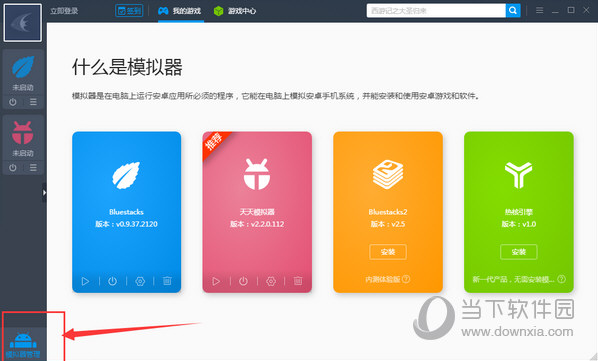Close the application window
This screenshot has width=598, height=361.
(586, 10)
